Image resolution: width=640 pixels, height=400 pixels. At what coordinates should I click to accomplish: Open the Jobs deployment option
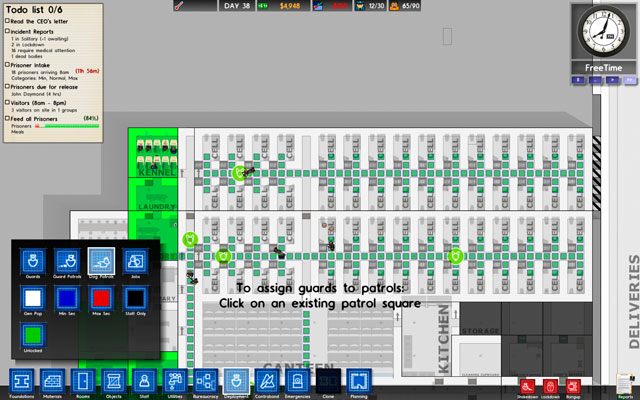point(134,263)
